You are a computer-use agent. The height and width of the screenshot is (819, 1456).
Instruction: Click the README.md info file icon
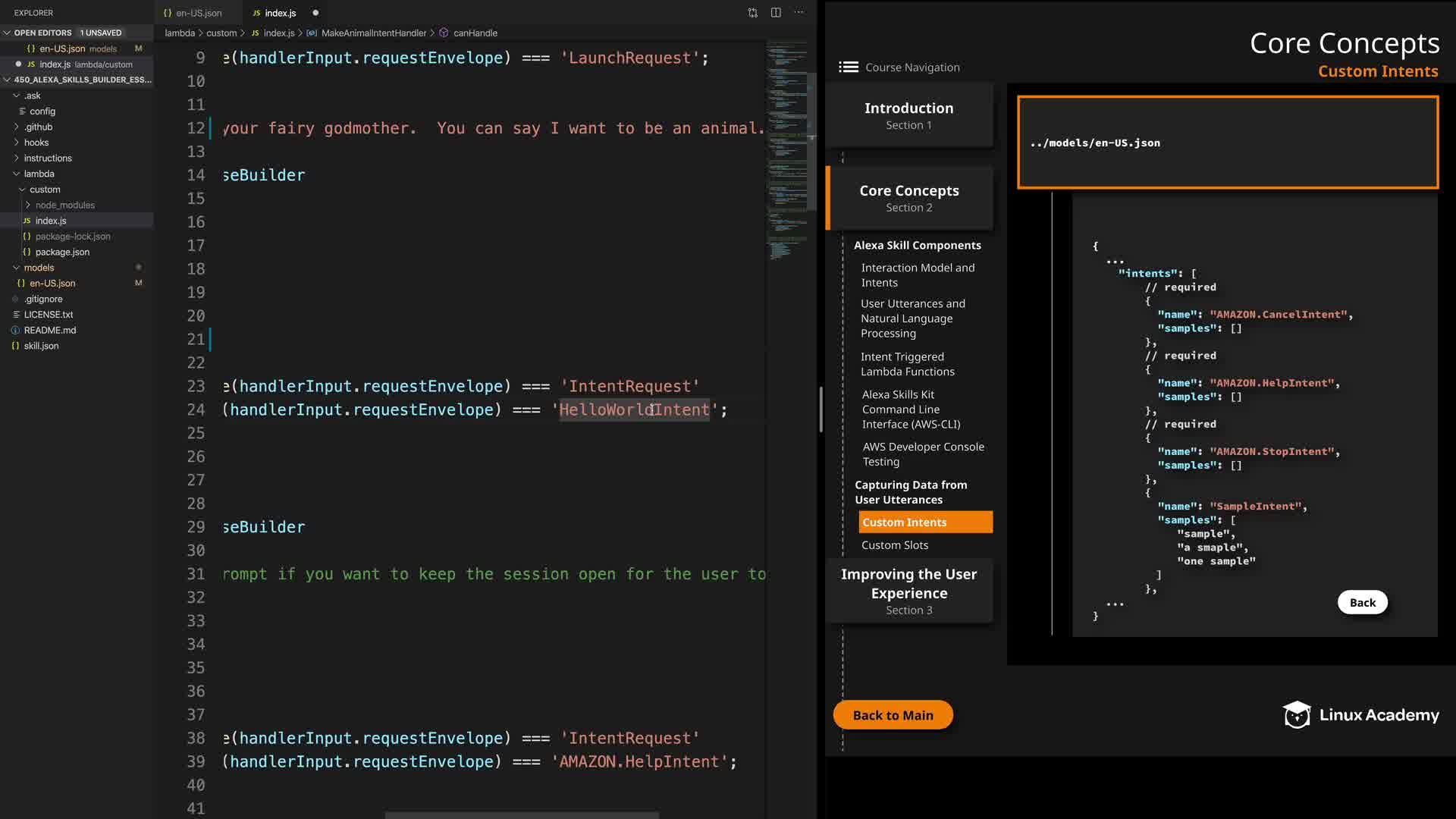point(15,331)
